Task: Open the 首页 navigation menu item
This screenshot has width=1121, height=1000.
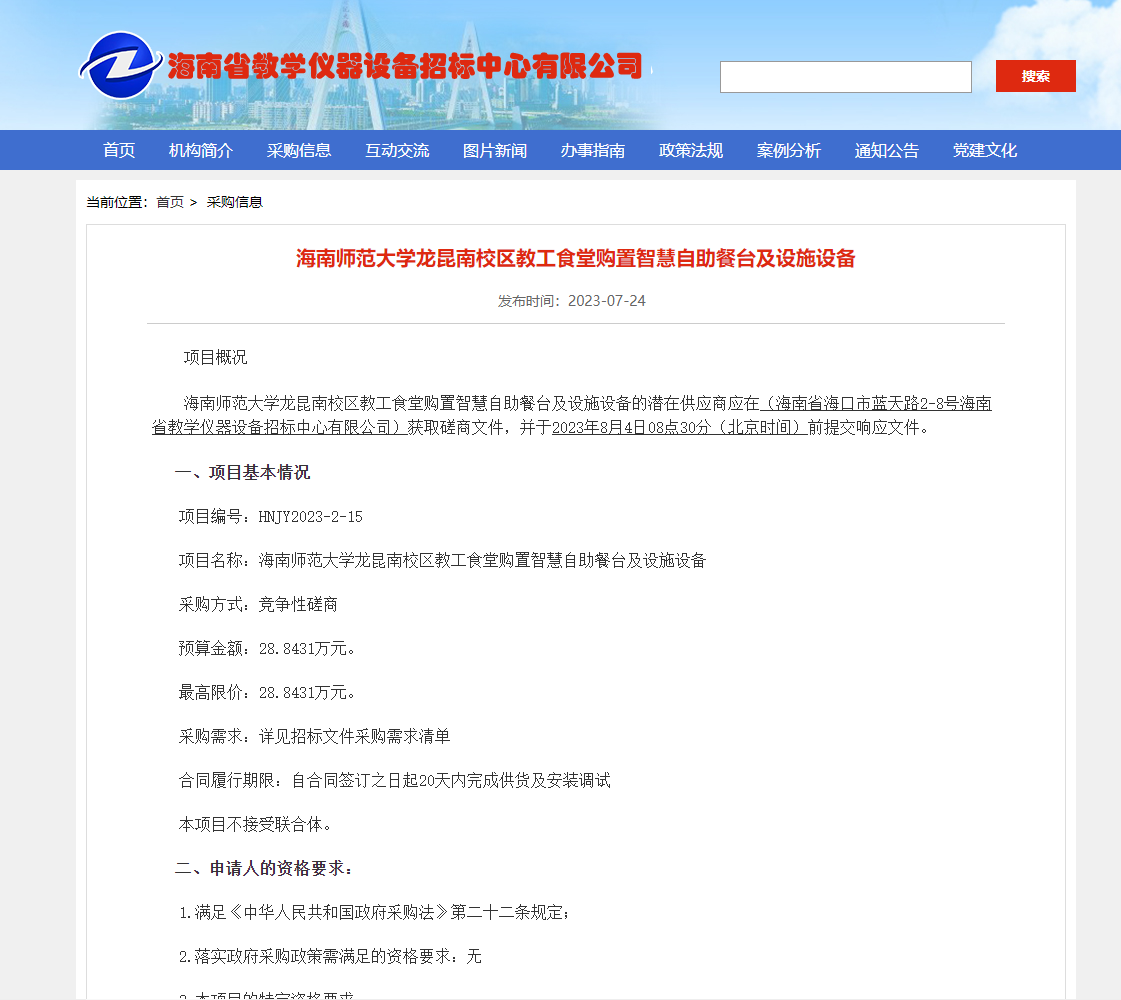Action: pos(119,150)
